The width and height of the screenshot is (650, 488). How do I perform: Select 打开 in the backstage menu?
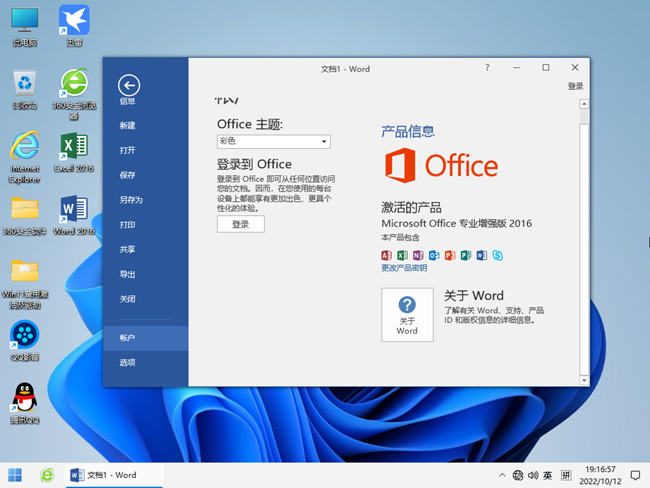(x=127, y=150)
